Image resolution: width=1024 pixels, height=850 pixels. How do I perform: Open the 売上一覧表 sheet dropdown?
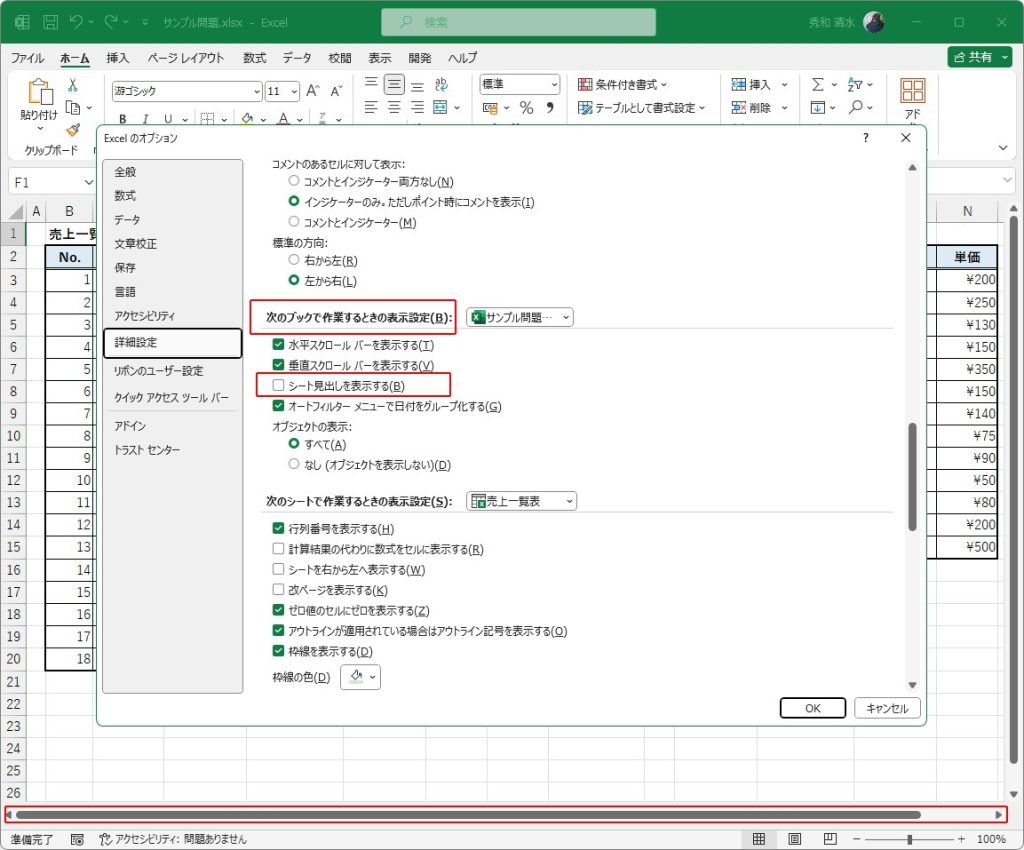point(522,501)
